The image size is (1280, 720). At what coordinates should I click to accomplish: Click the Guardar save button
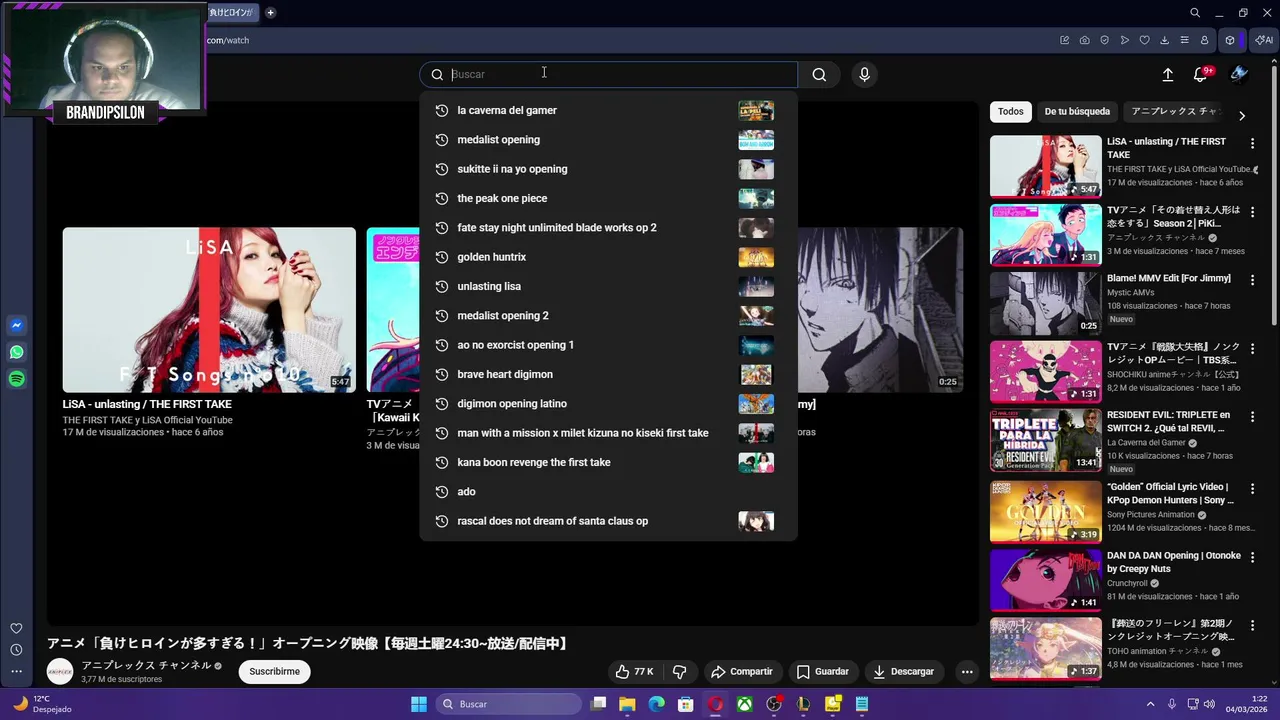pyautogui.click(x=822, y=672)
